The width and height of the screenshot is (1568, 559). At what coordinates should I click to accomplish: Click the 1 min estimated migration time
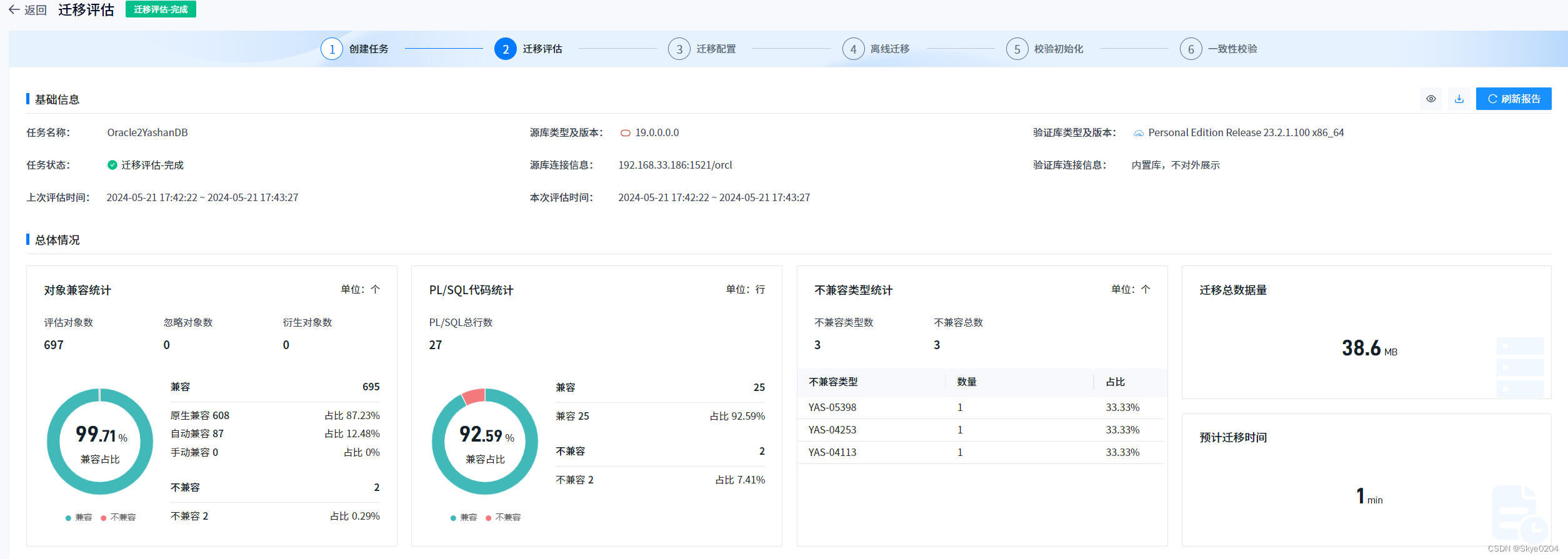coord(1369,496)
